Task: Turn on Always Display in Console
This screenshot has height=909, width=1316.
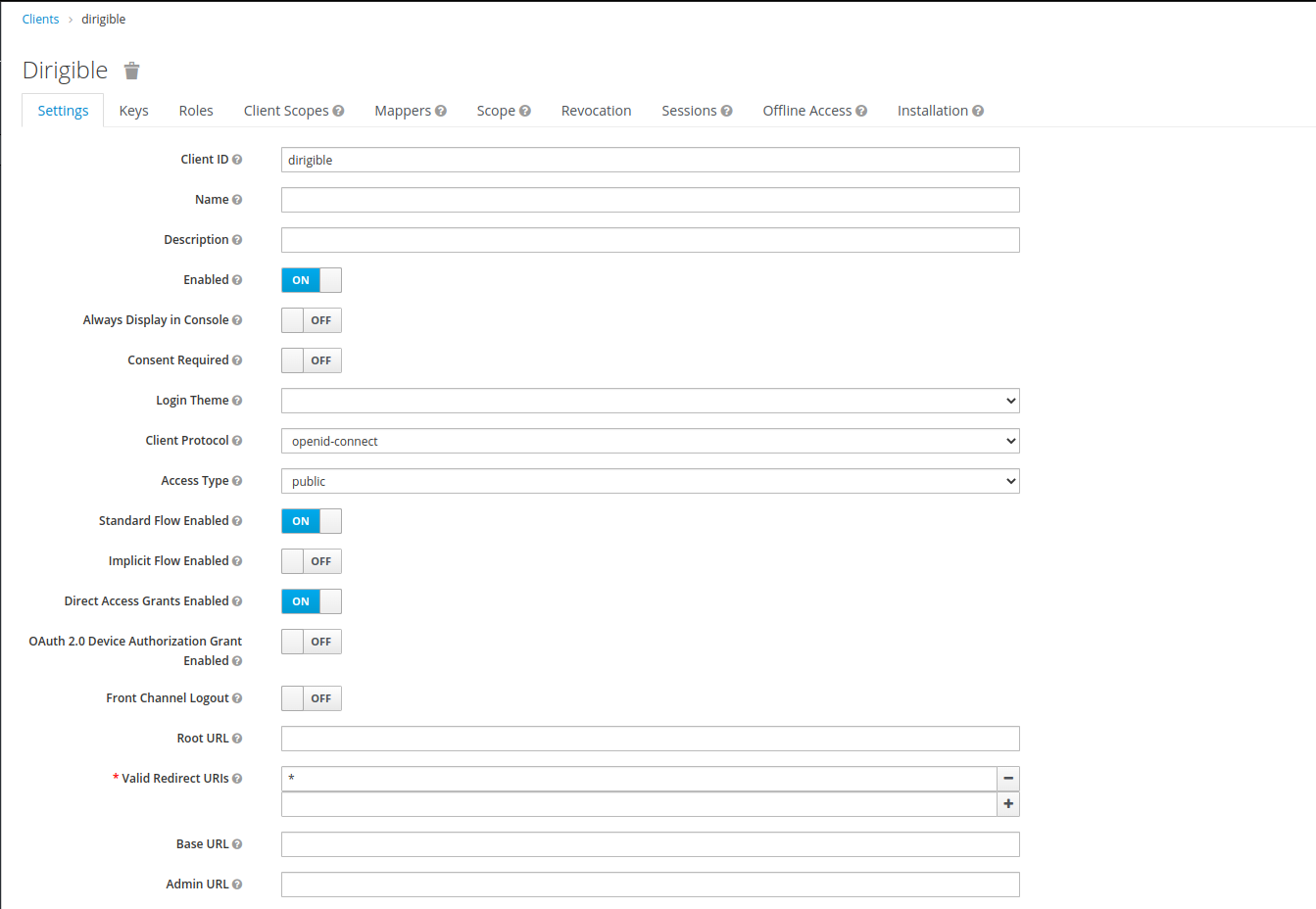Action: point(312,320)
